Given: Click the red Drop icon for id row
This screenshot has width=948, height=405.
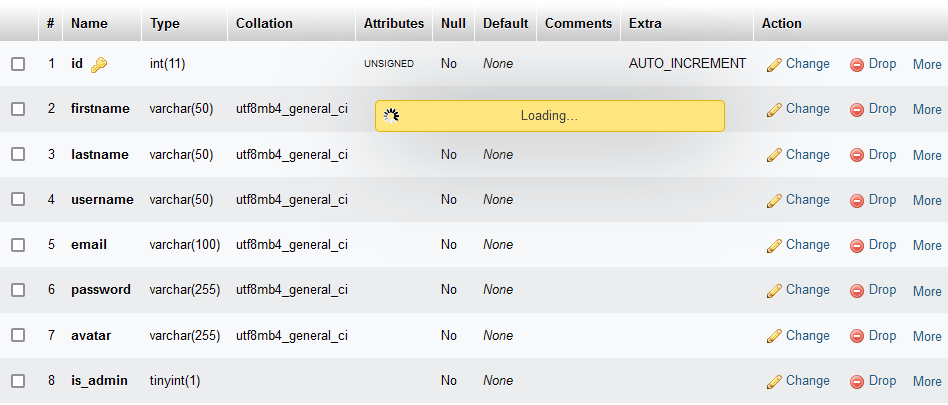Looking at the screenshot, I should click(857, 65).
